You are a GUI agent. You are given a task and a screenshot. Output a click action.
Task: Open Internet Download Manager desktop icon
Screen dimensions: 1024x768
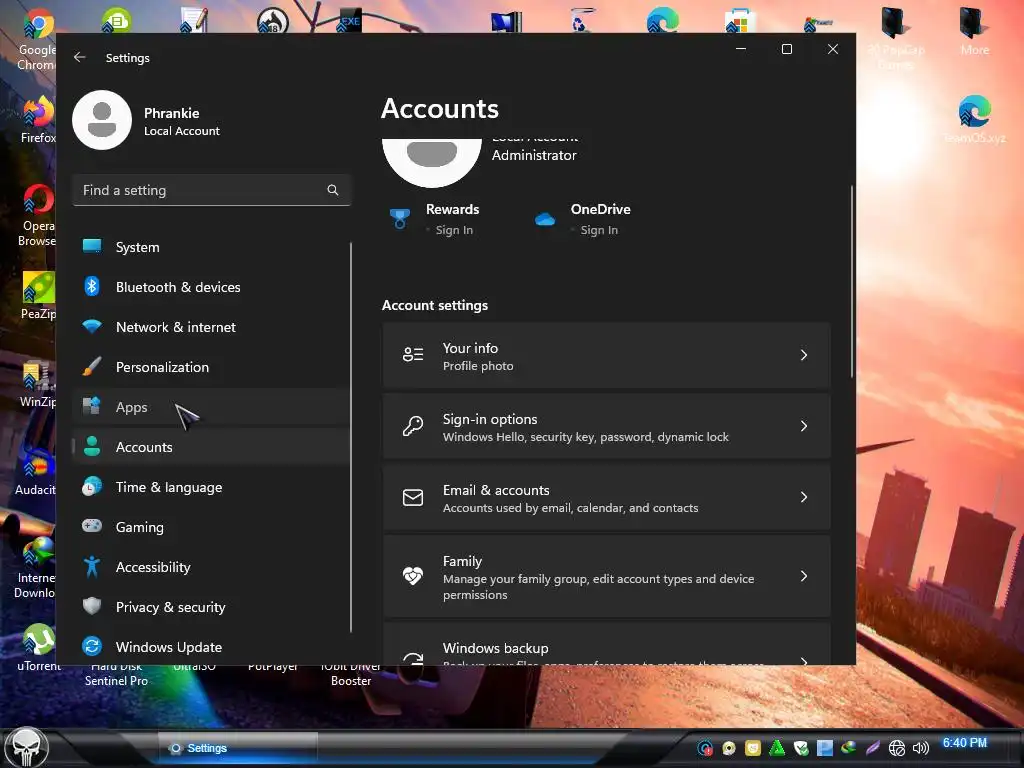pyautogui.click(x=35, y=568)
